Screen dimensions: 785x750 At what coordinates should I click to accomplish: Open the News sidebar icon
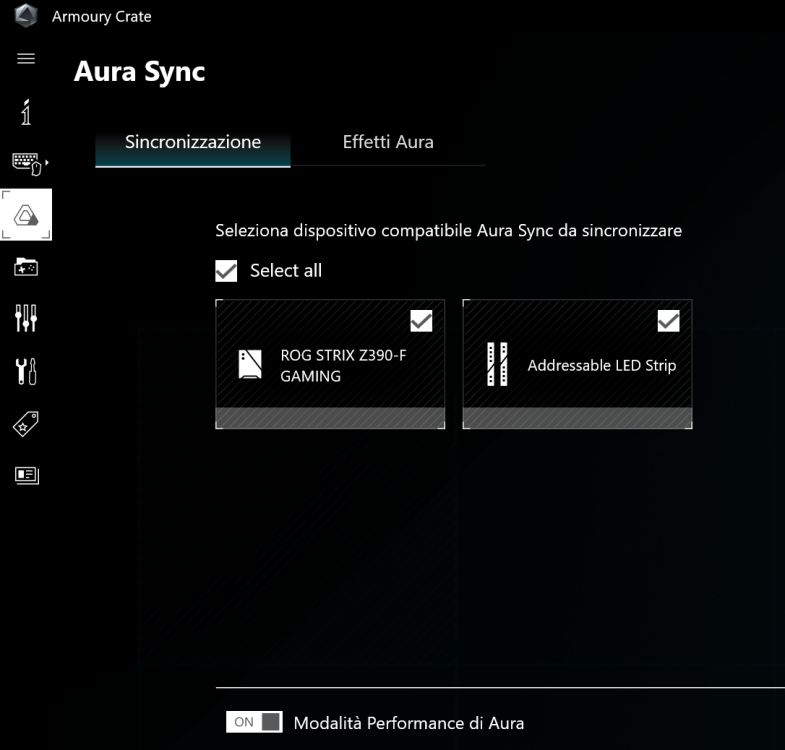click(x=27, y=475)
